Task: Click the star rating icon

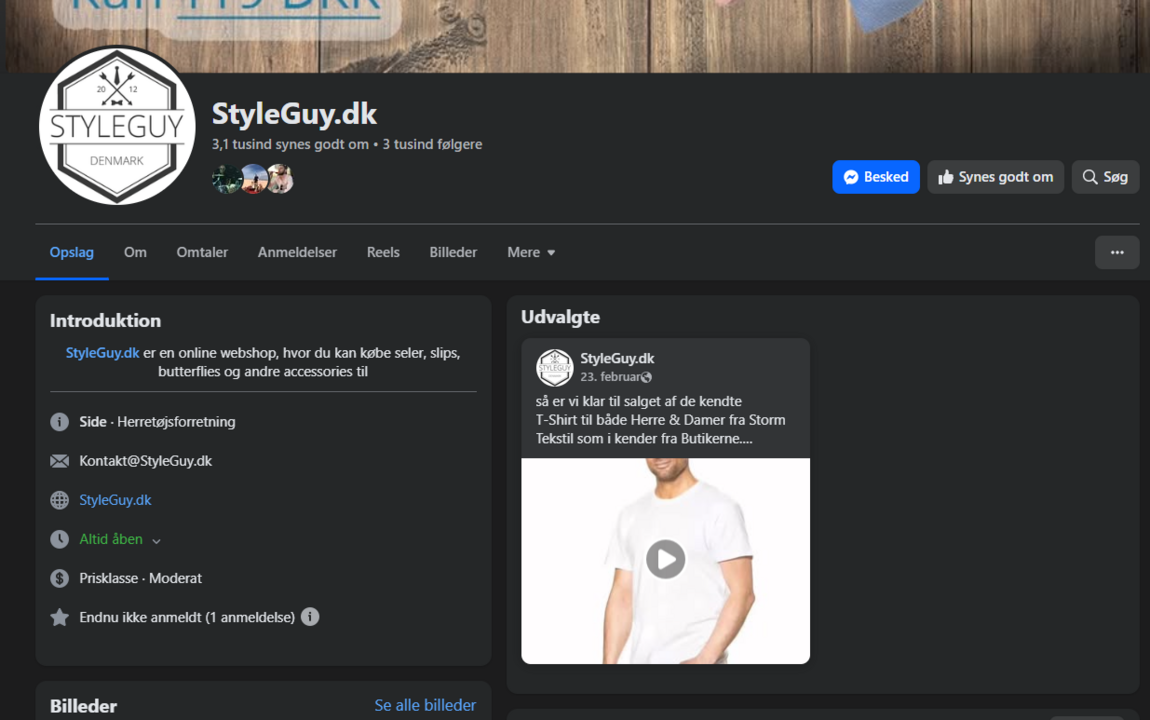Action: click(x=60, y=617)
